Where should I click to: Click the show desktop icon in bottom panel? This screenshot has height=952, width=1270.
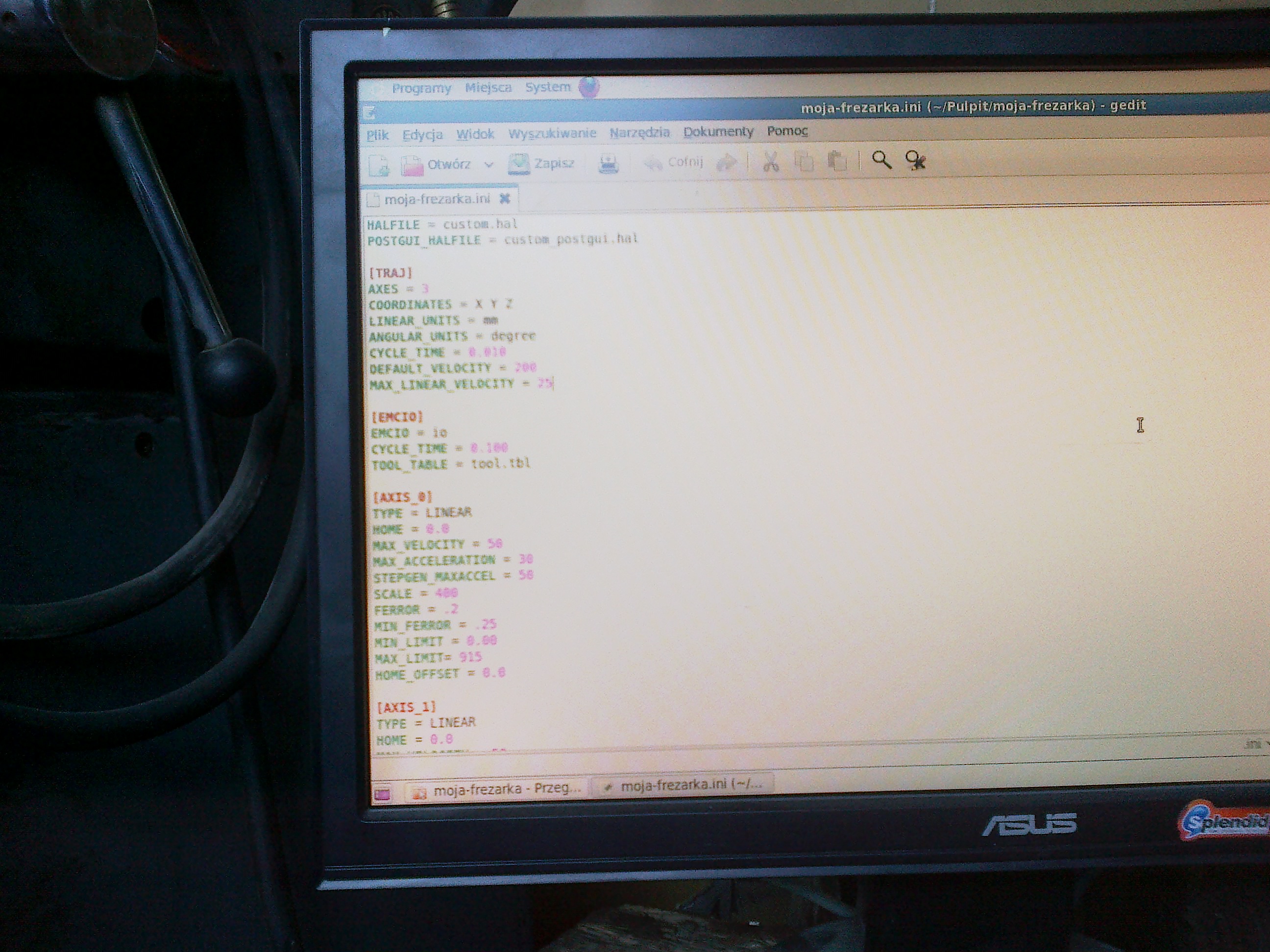pyautogui.click(x=382, y=794)
